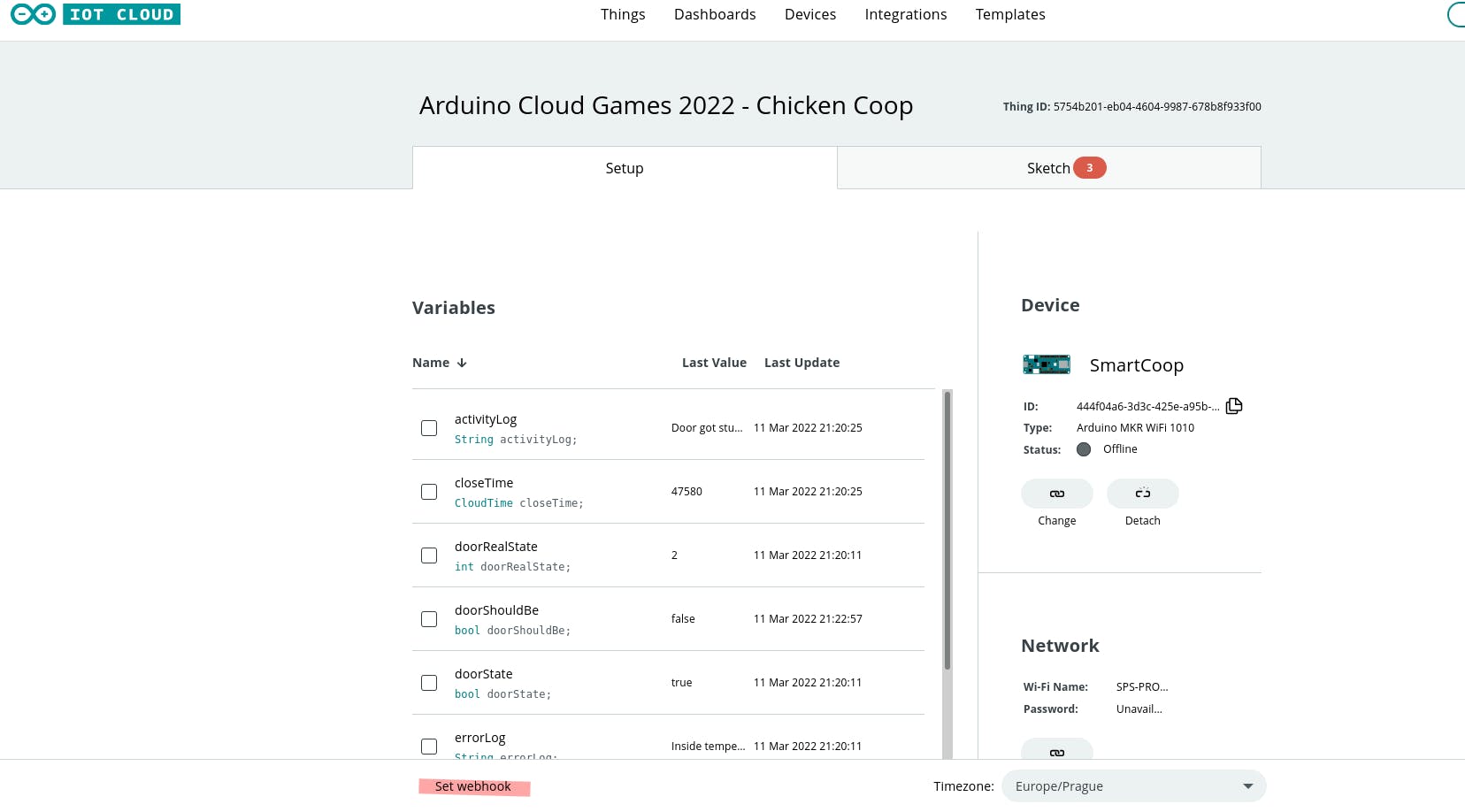
Task: Open the Integrations page
Action: coord(906,14)
